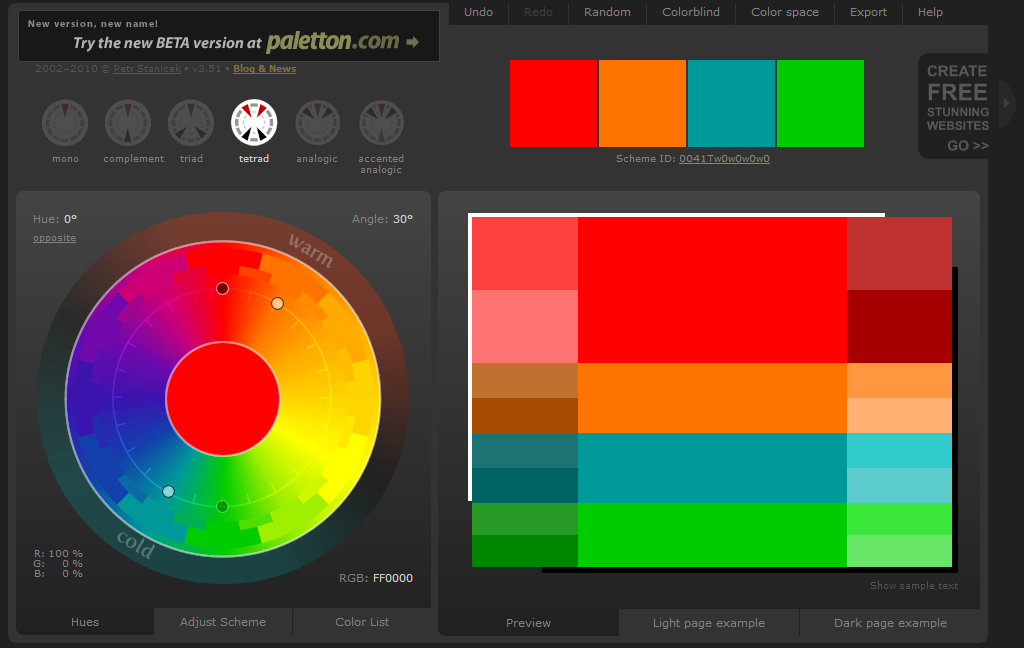Click the light cyan variant swatch in preview
The height and width of the screenshot is (648, 1024).
click(x=899, y=485)
